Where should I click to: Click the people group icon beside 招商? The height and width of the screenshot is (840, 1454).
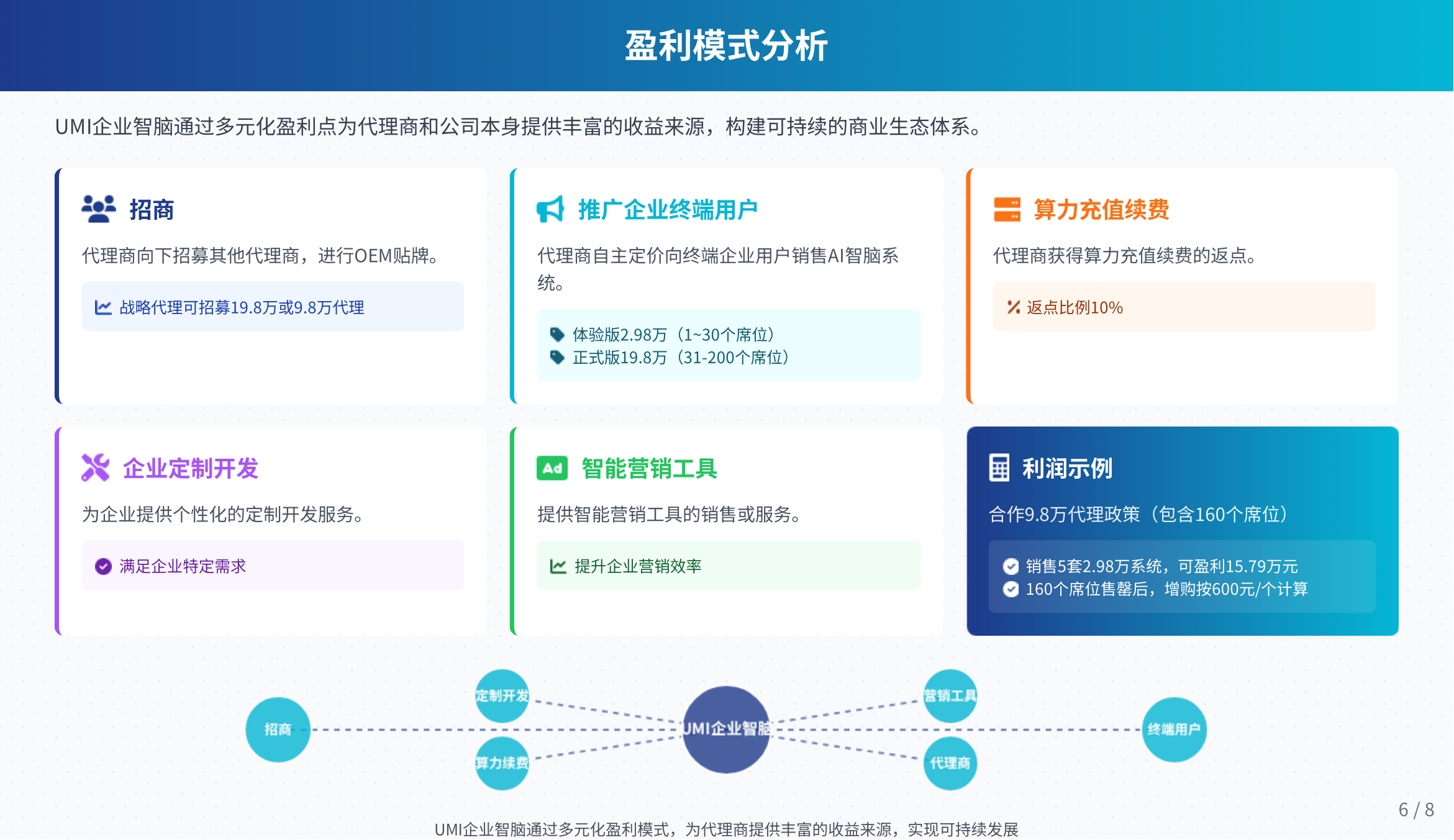[98, 209]
